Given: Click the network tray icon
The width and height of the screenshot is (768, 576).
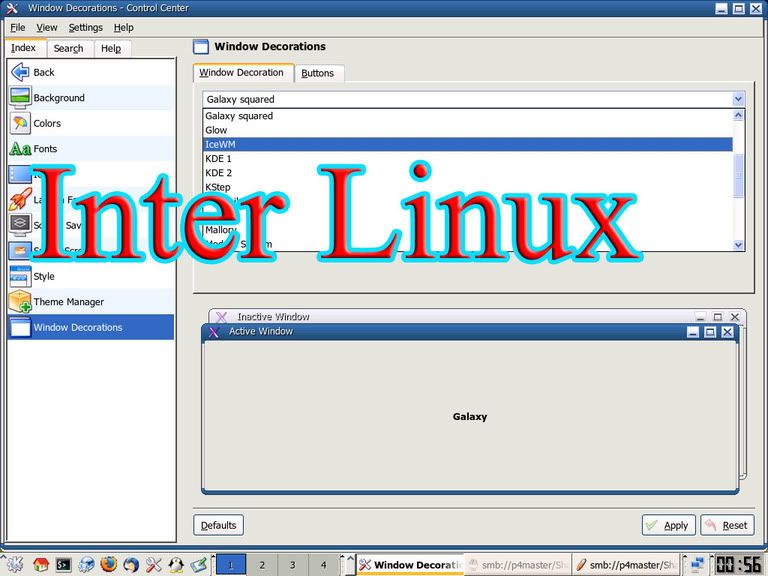Looking at the screenshot, I should coord(697,565).
